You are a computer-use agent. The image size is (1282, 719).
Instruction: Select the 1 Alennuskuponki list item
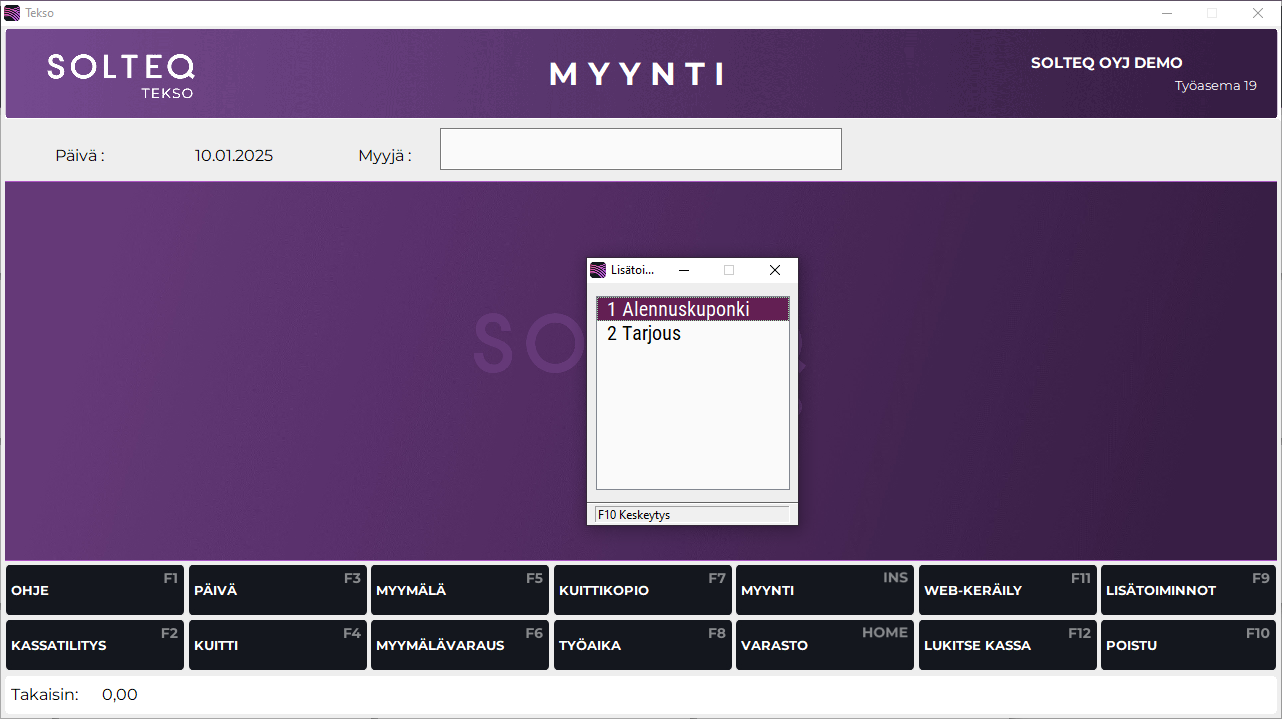(x=692, y=310)
